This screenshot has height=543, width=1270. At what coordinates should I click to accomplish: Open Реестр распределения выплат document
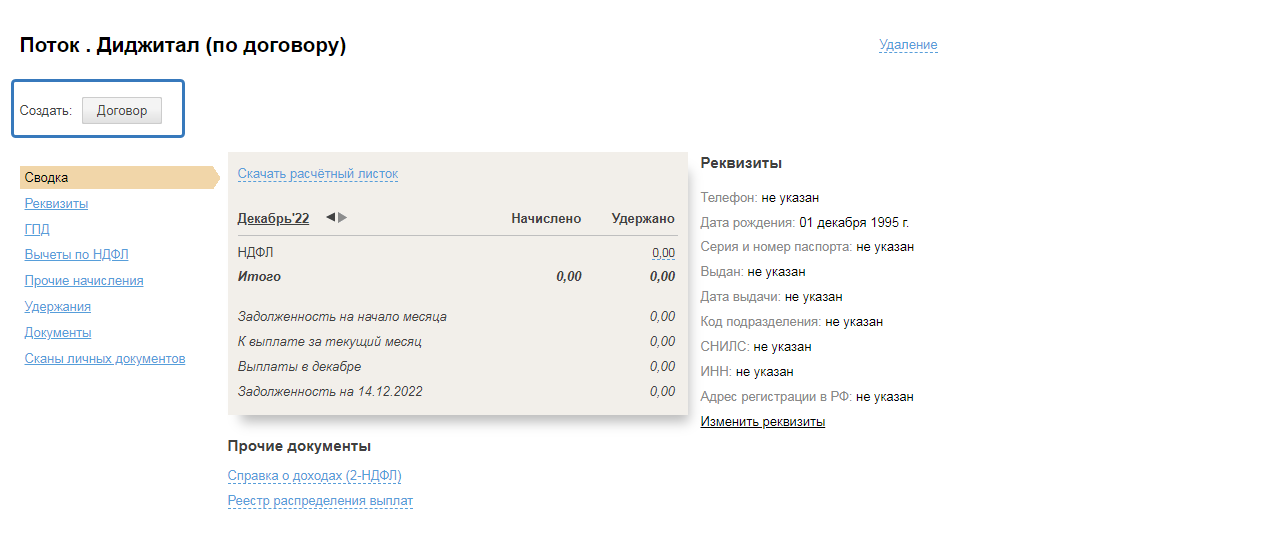coord(320,501)
